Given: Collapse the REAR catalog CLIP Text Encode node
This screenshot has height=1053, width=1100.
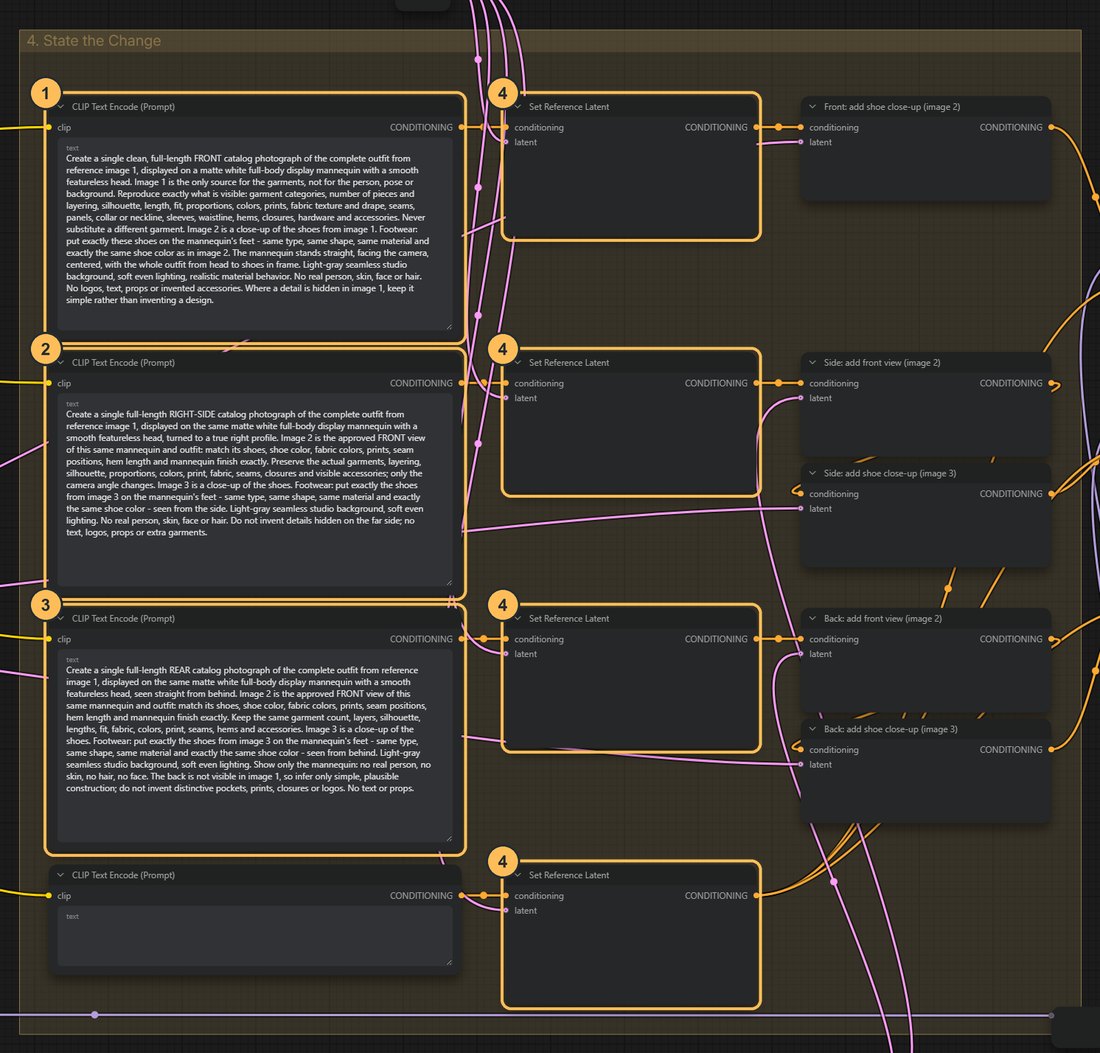Looking at the screenshot, I should (61, 619).
